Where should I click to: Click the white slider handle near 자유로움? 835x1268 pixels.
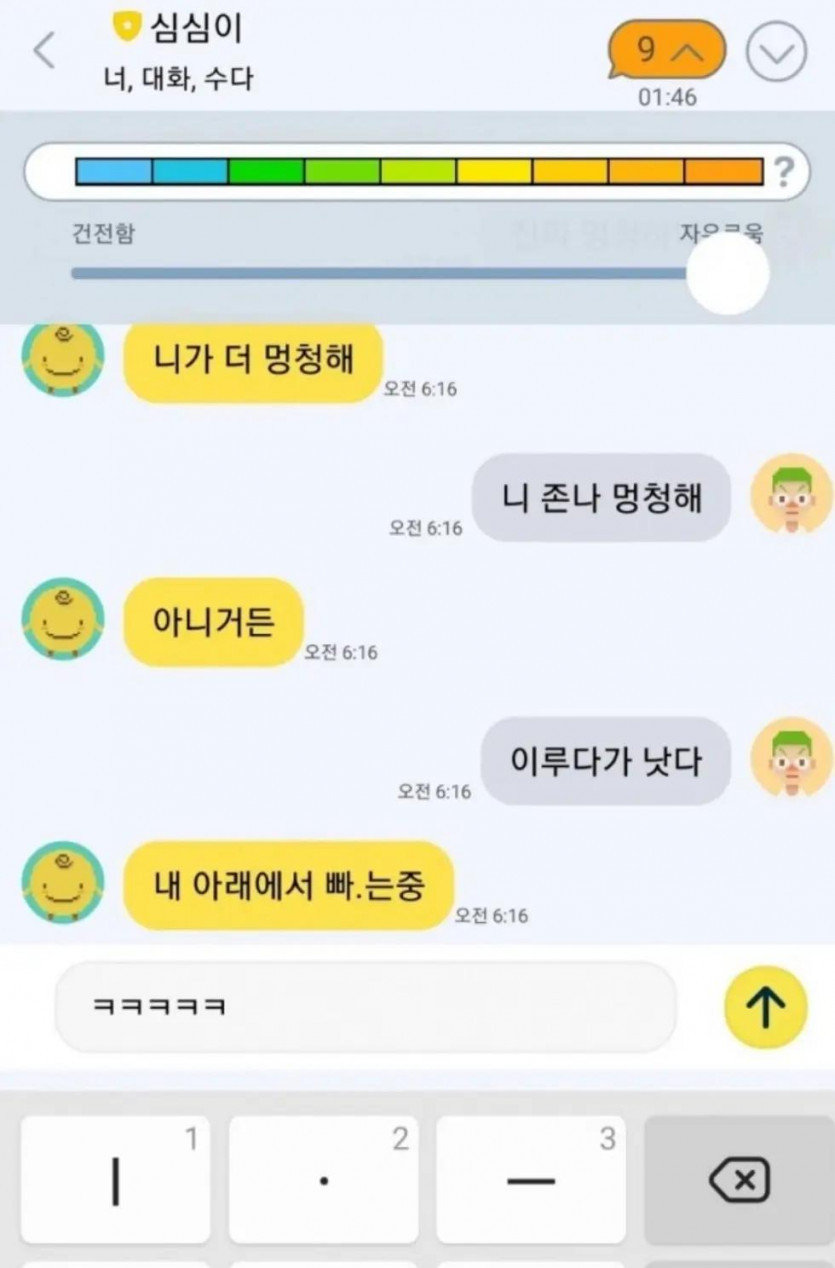[728, 274]
